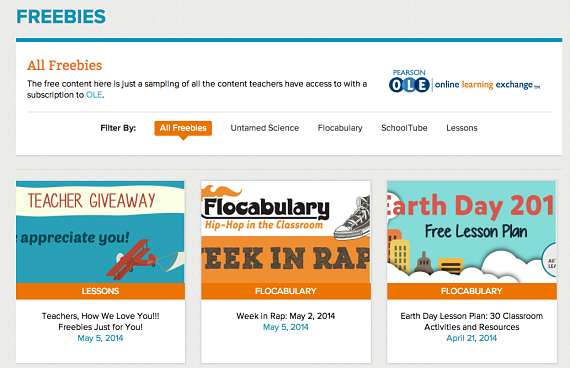This screenshot has width=570, height=368.
Task: Open the Earth Day Free Lesson Plan image
Action: (x=472, y=232)
